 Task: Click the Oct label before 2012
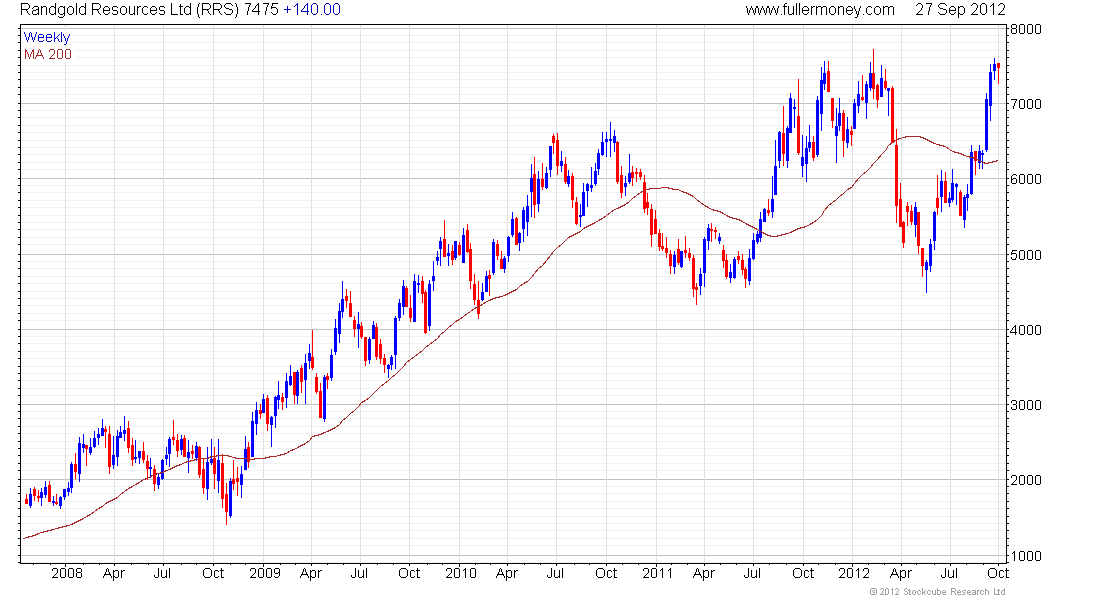coord(803,573)
